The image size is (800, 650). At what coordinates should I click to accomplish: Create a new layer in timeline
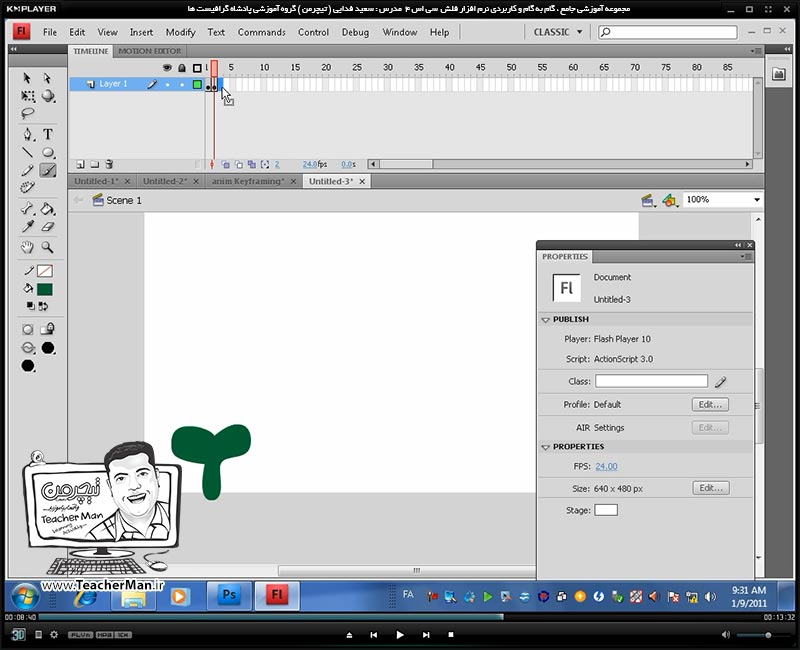tap(80, 164)
